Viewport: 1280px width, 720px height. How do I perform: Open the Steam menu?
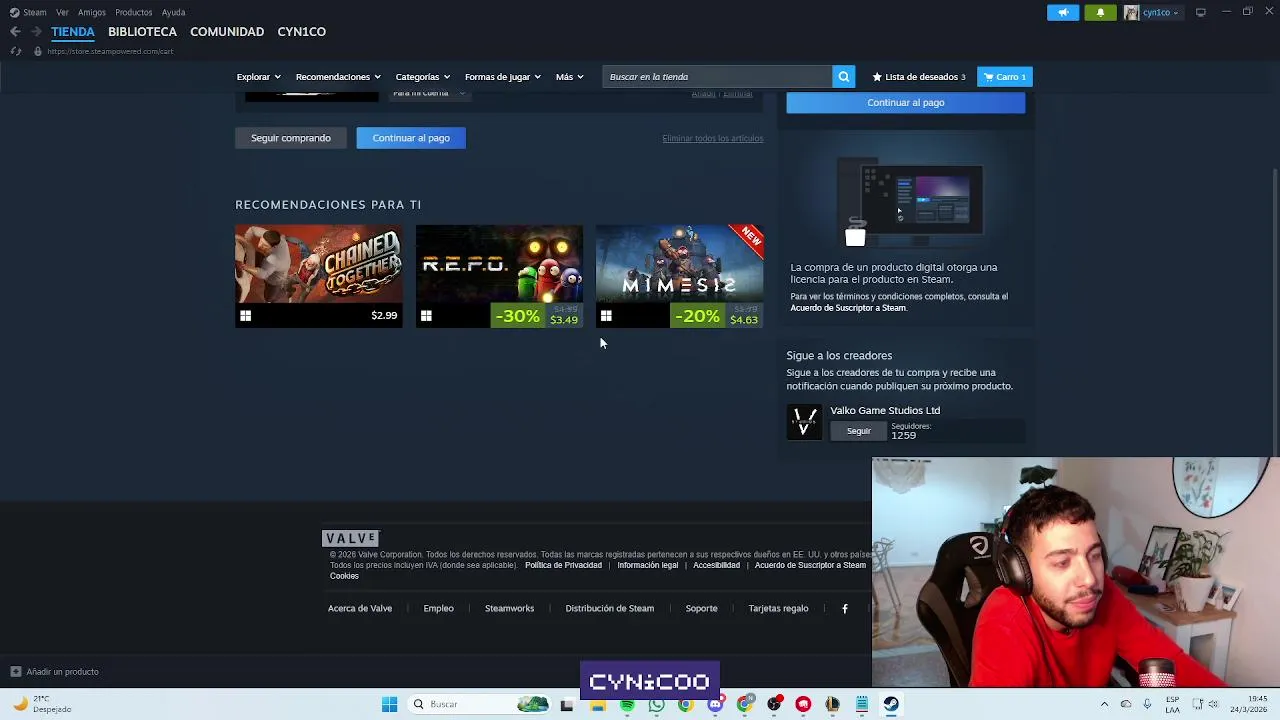(35, 12)
